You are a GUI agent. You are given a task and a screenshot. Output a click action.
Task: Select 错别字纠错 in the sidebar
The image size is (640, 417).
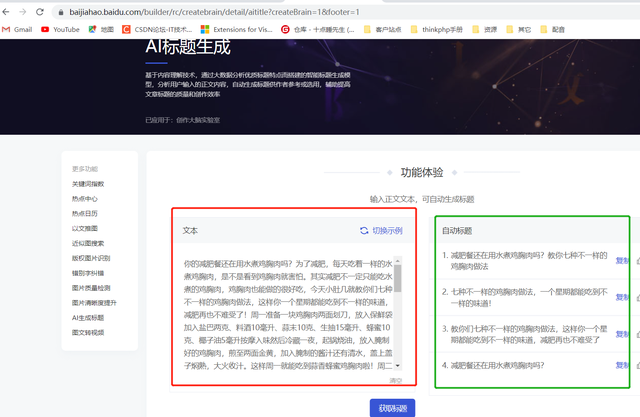click(88, 273)
